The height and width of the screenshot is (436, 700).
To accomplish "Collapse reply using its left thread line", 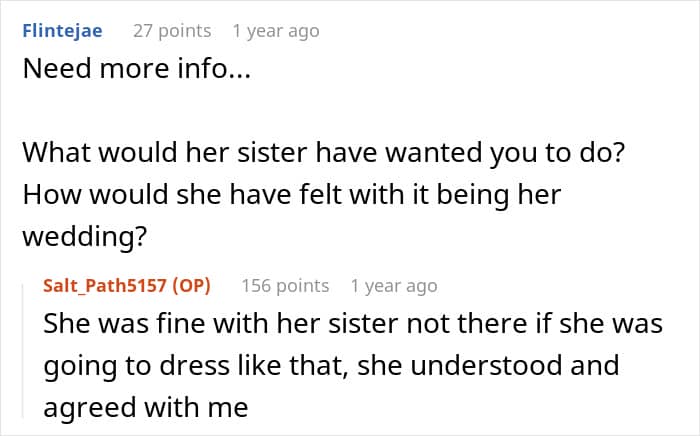I will pos(24,350).
